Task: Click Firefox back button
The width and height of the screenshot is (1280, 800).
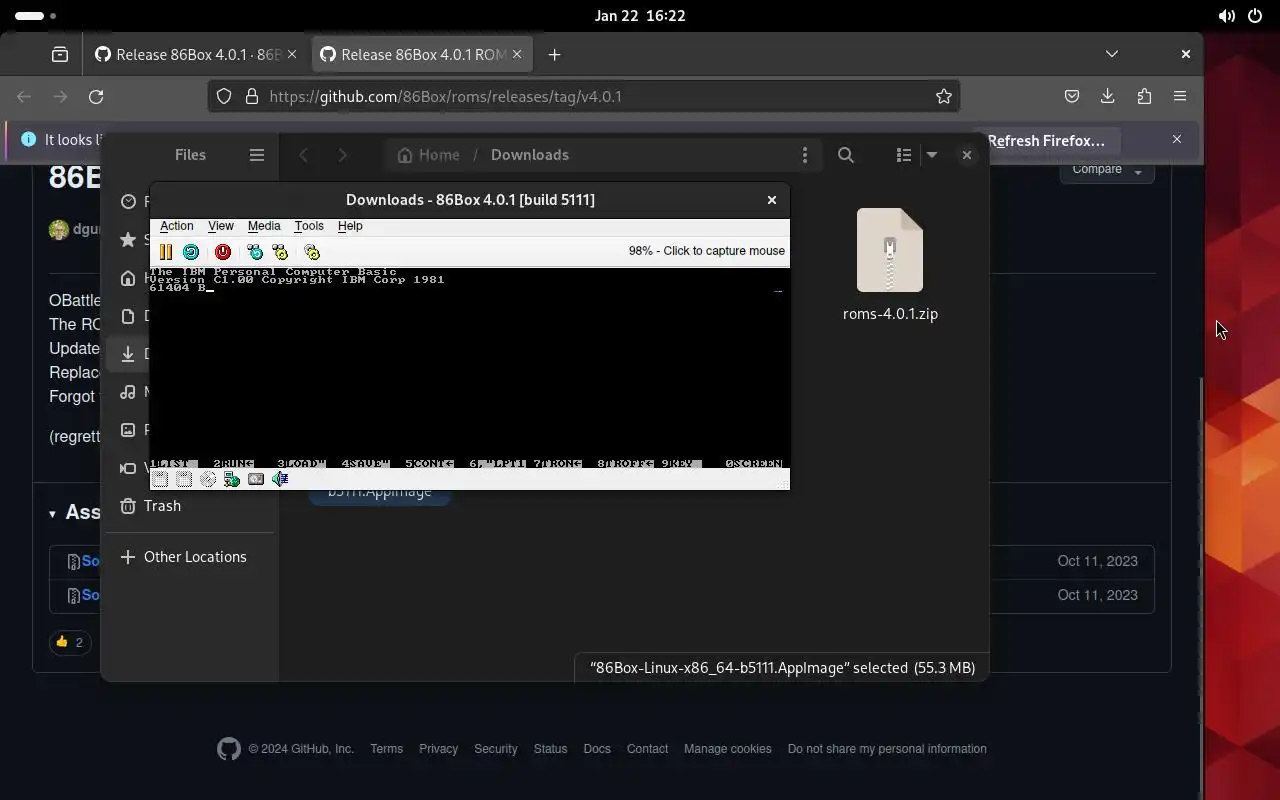Action: pos(24,97)
